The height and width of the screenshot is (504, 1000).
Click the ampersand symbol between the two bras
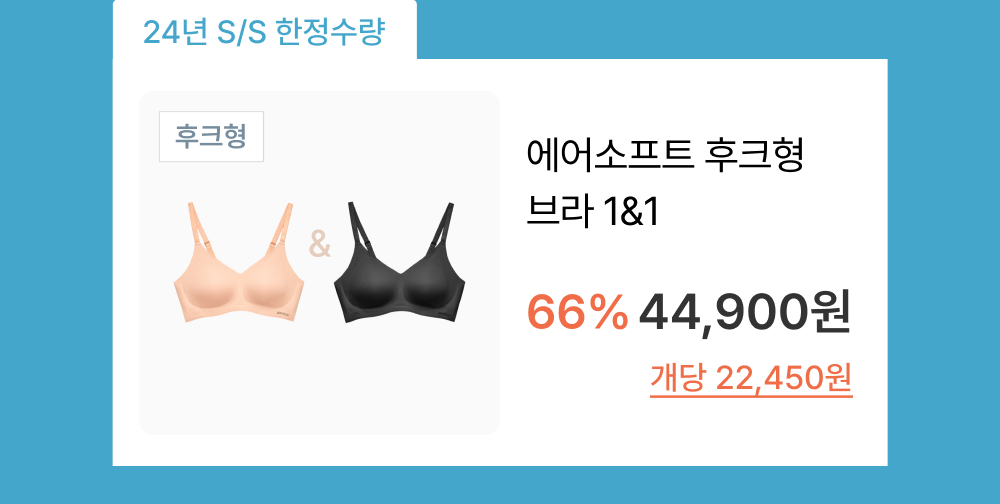[320, 244]
